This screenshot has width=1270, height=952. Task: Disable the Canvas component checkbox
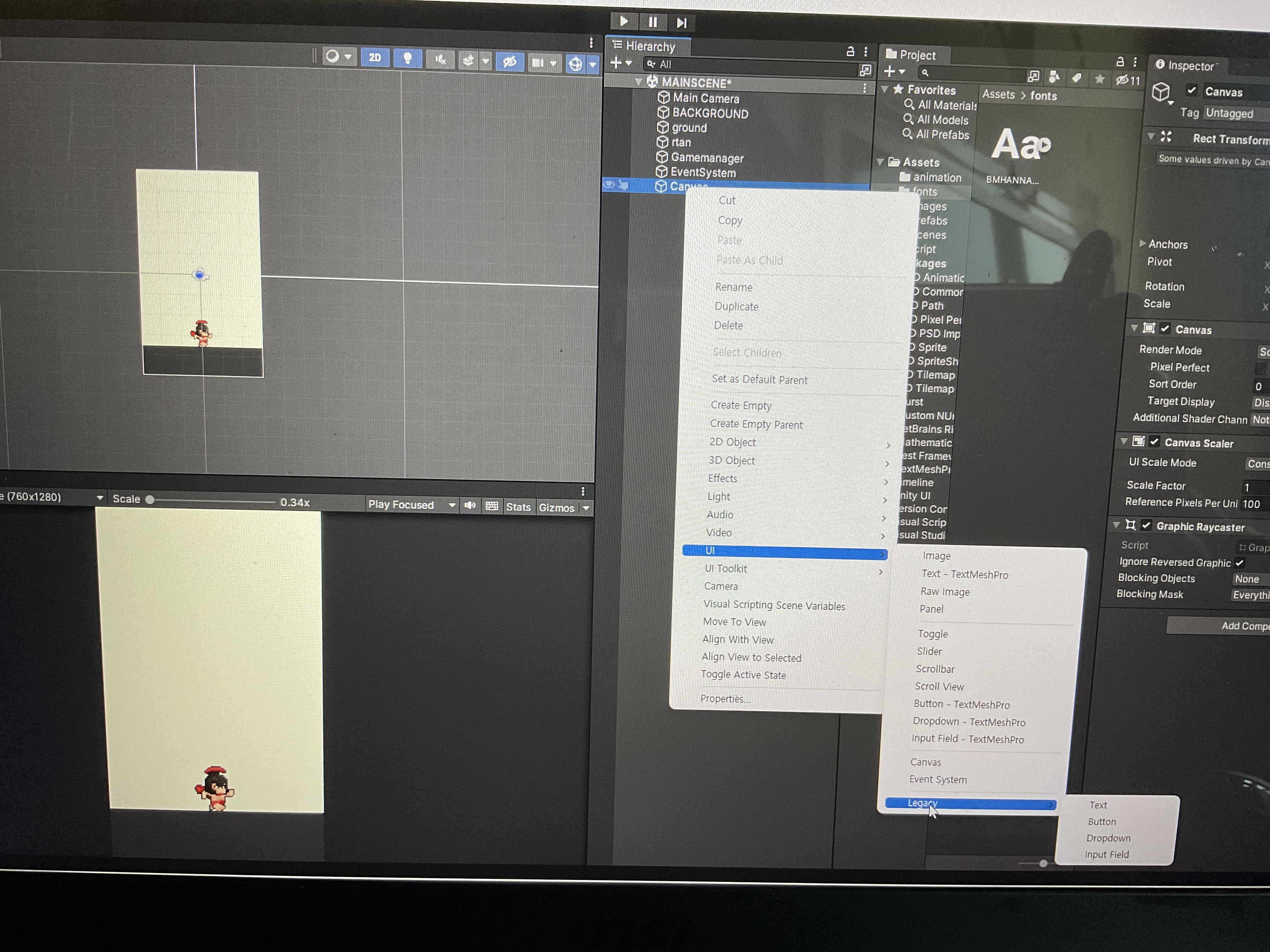[1165, 328]
